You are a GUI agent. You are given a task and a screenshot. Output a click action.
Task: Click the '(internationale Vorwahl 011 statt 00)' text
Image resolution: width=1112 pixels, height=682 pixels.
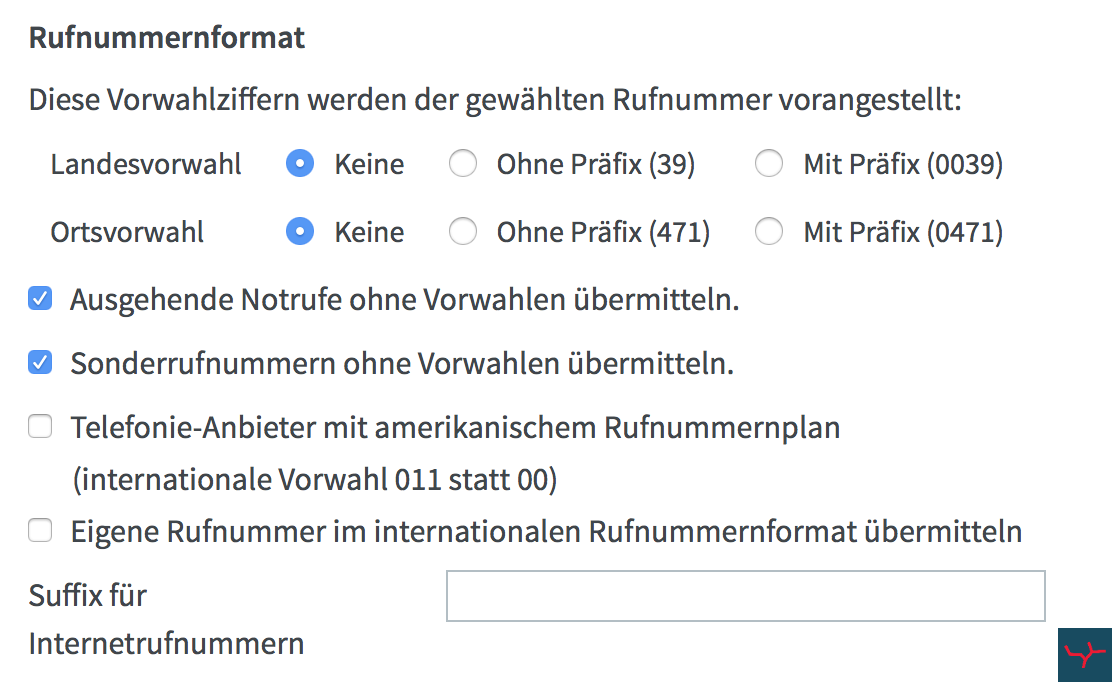tap(315, 479)
